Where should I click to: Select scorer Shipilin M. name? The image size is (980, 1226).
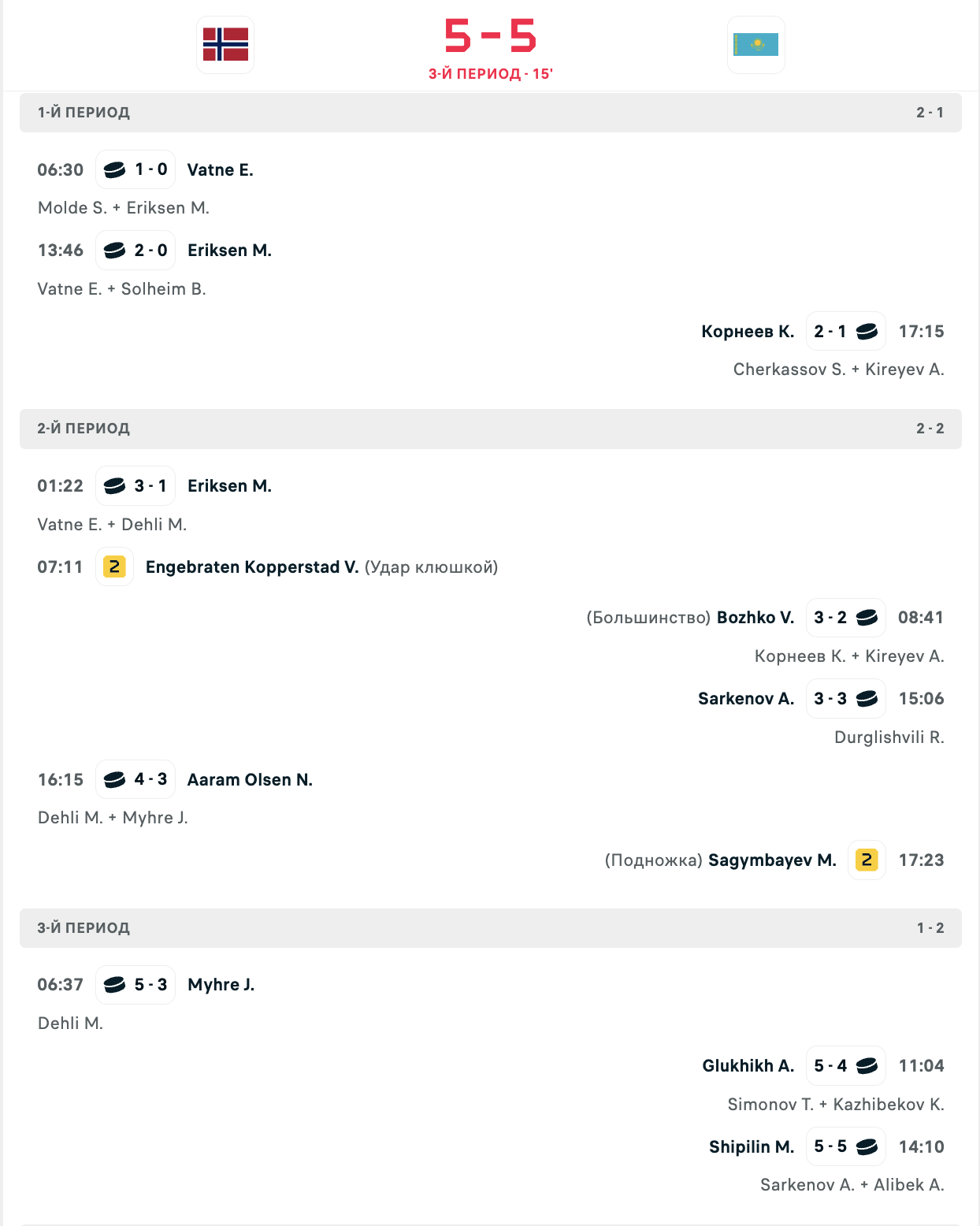tap(751, 1147)
